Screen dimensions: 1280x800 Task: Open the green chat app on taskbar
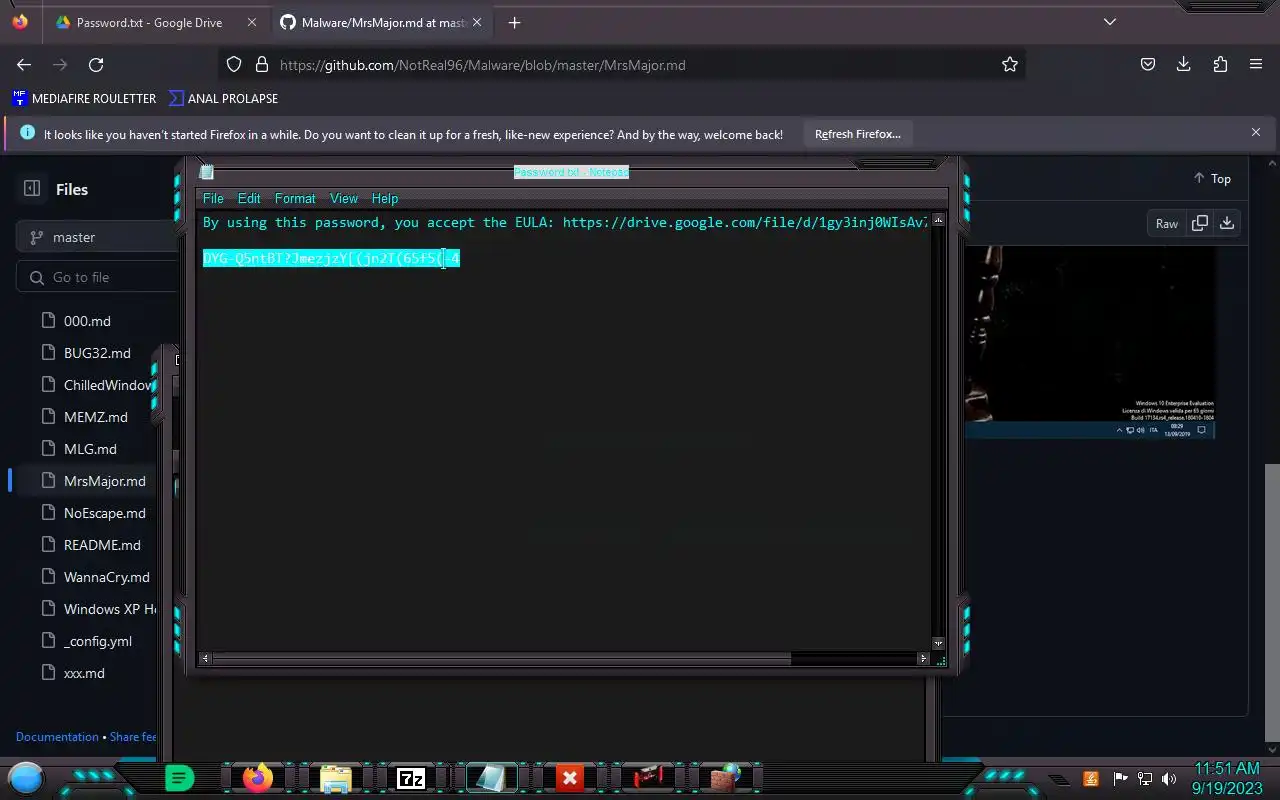(x=179, y=778)
